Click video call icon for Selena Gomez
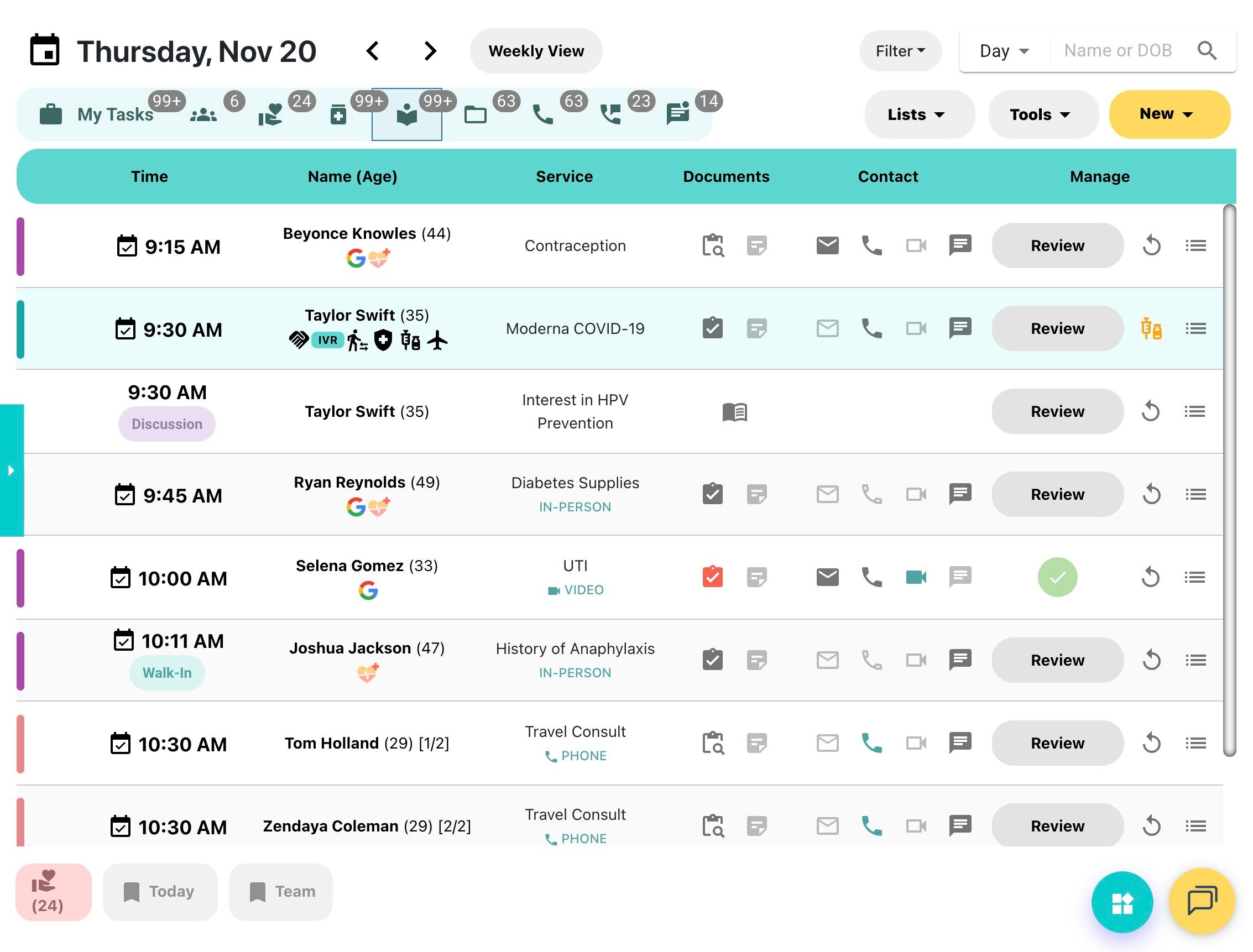This screenshot has width=1253, height=952. pyautogui.click(x=915, y=577)
